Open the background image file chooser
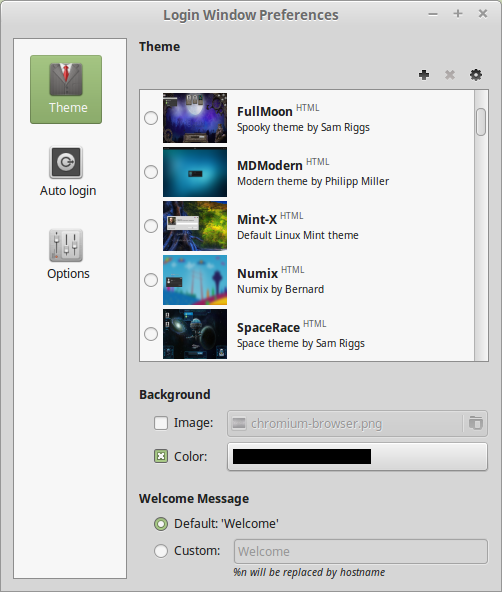The width and height of the screenshot is (502, 592). 357,423
